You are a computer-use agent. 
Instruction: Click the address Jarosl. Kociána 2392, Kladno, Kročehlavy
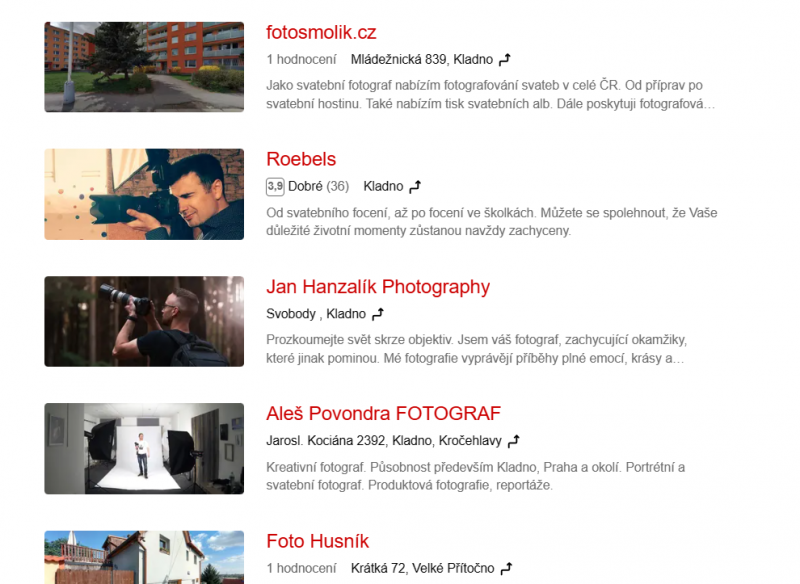(384, 441)
